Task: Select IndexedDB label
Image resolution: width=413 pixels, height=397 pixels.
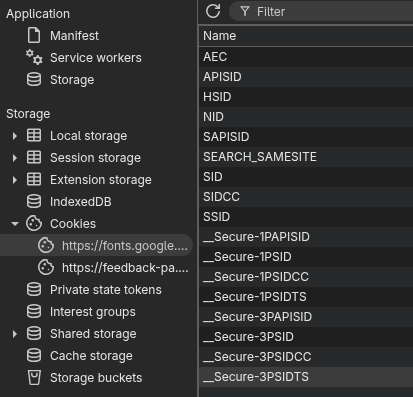Action: (x=81, y=202)
